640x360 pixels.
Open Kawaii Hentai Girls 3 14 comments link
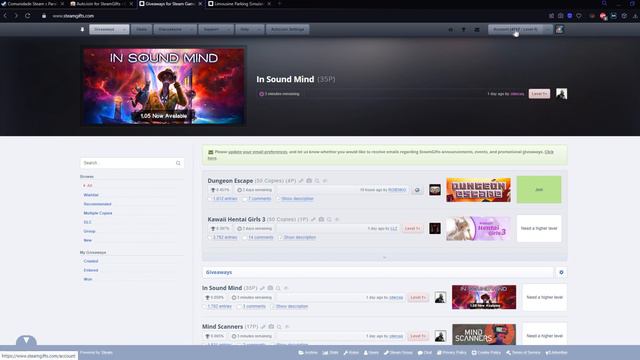point(261,238)
